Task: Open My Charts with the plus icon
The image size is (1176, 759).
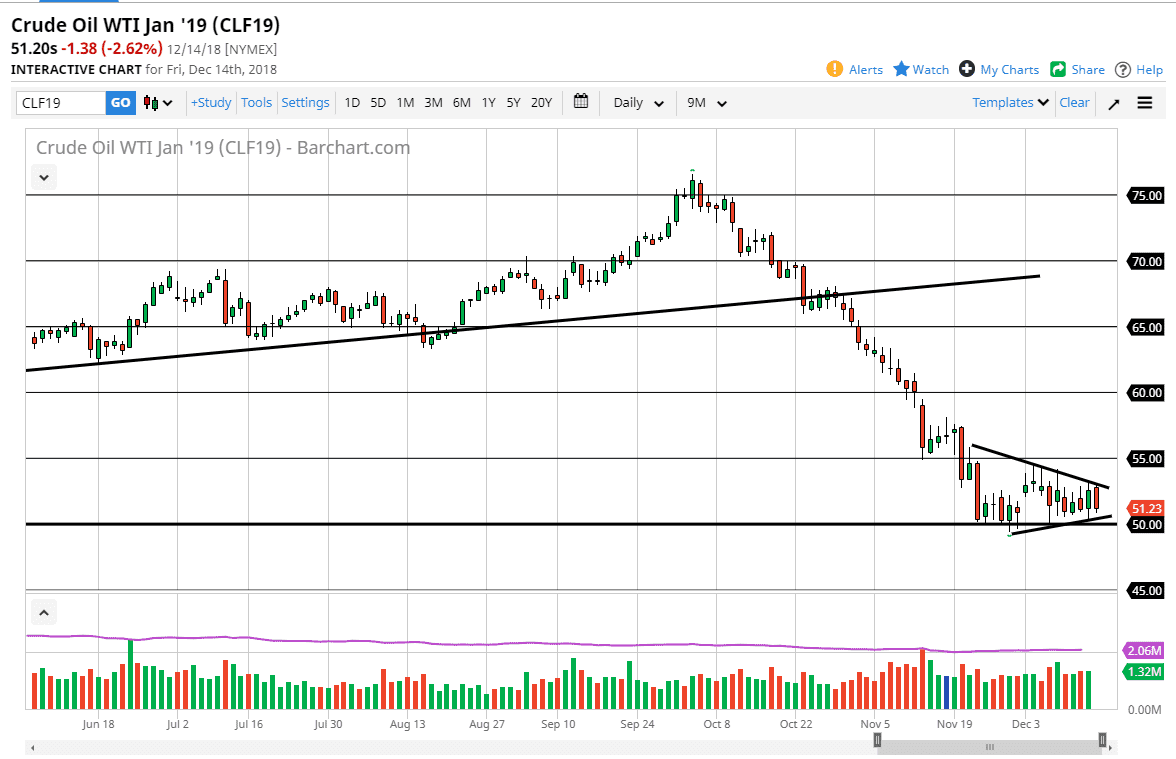Action: click(x=966, y=70)
